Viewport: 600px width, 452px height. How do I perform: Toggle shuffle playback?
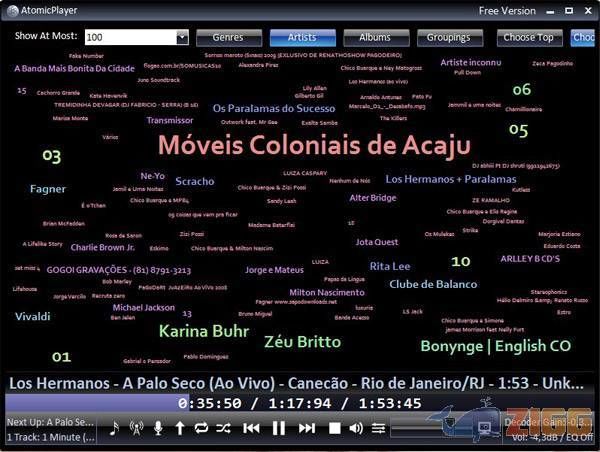pyautogui.click(x=223, y=428)
